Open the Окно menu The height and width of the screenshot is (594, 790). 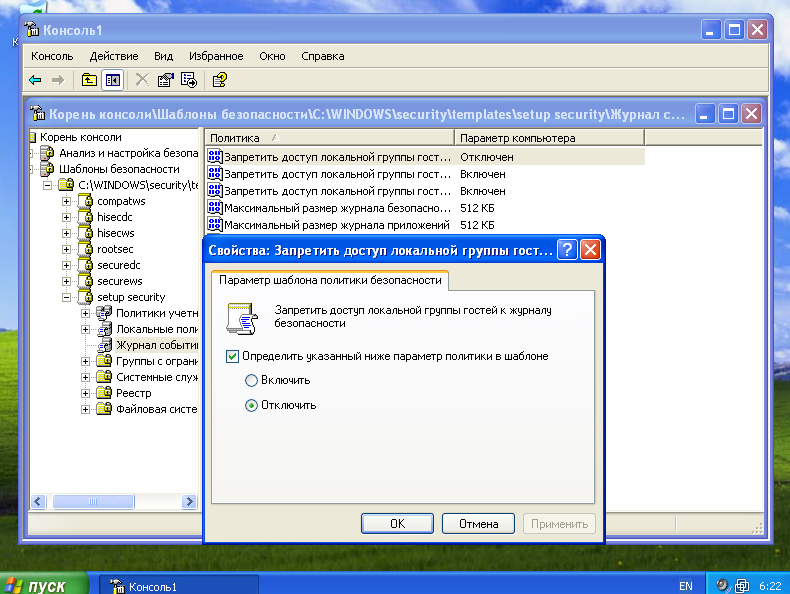click(x=272, y=56)
